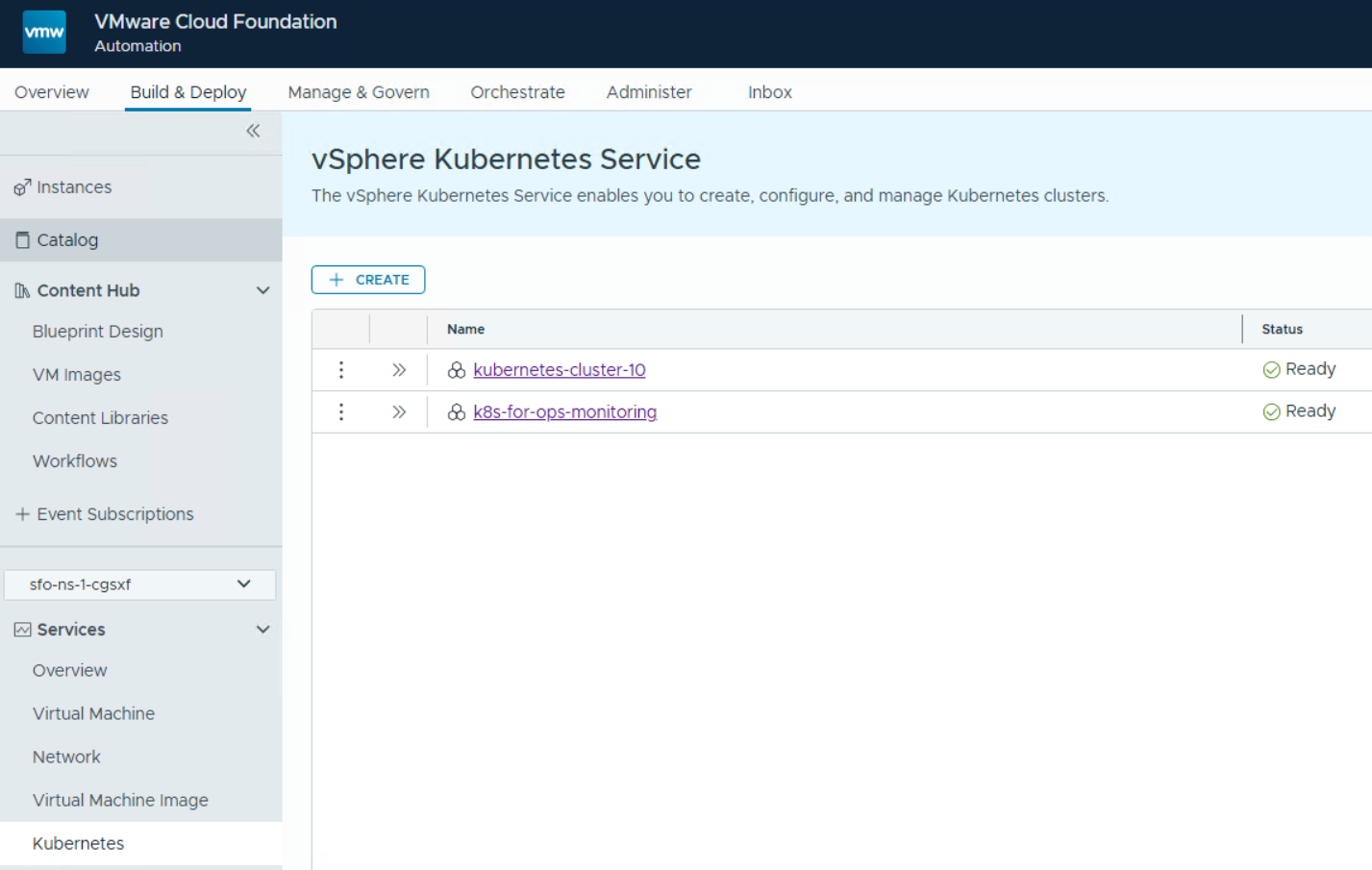Image resolution: width=1372 pixels, height=870 pixels.
Task: Click the VMware logo icon
Action: (44, 33)
